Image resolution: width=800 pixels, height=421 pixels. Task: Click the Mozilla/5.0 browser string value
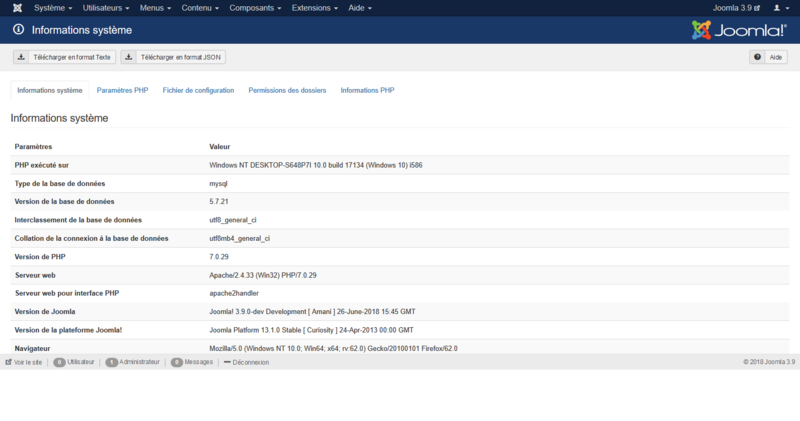click(x=333, y=349)
